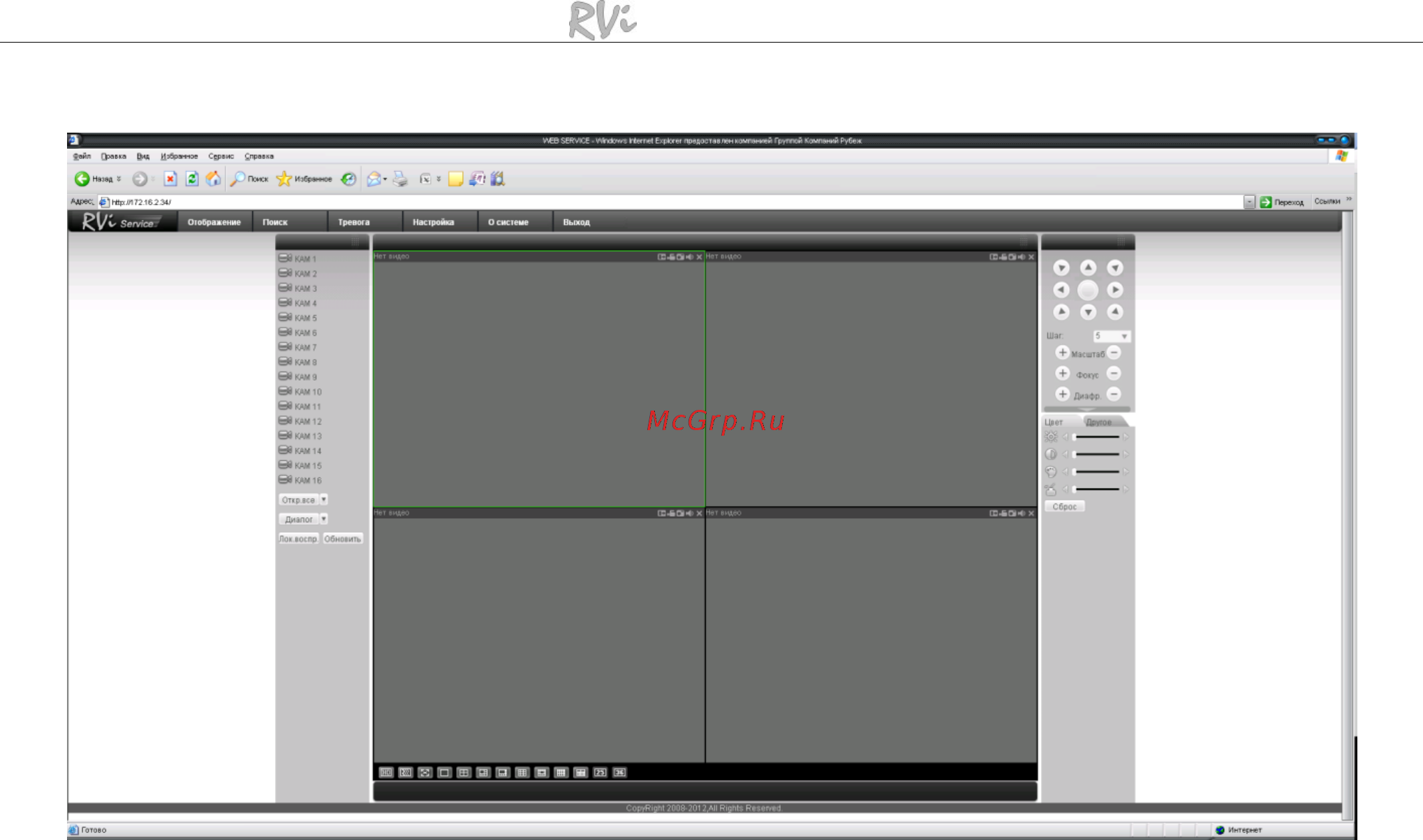The width and height of the screenshot is (1423, 840).
Task: Toggle audio icon in the bottom-right video pane
Action: pyautogui.click(x=1022, y=513)
